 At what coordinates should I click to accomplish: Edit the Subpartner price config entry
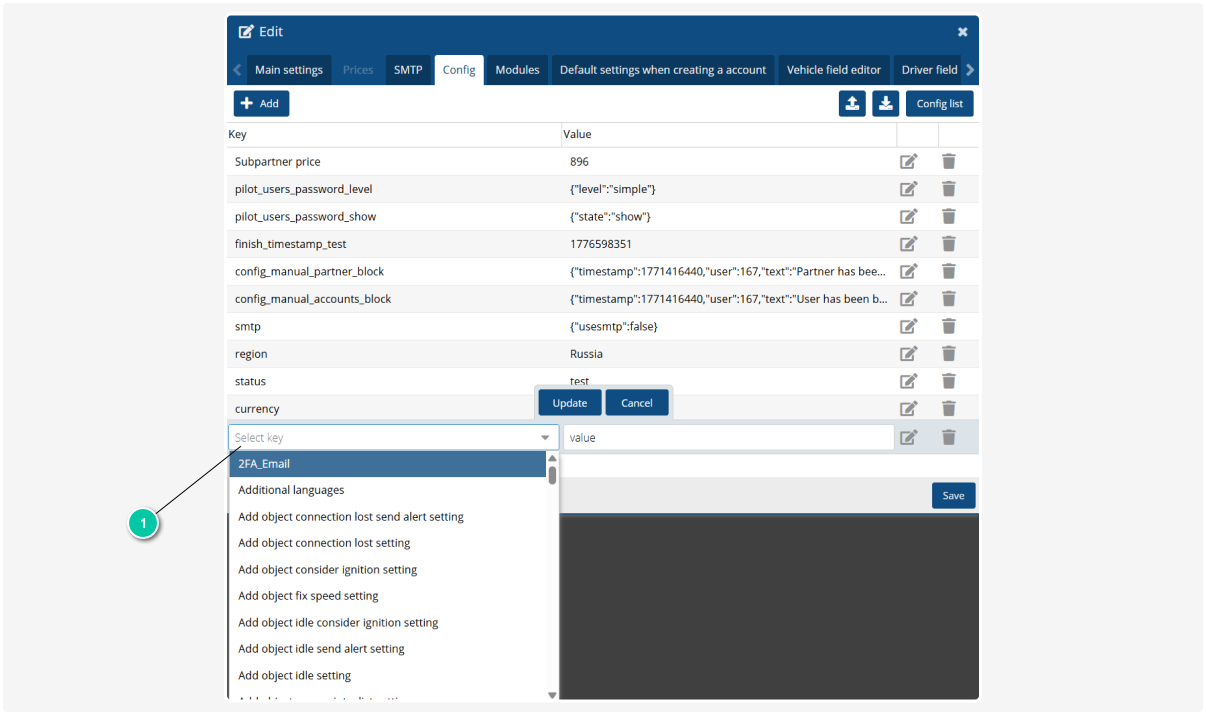[x=909, y=161]
